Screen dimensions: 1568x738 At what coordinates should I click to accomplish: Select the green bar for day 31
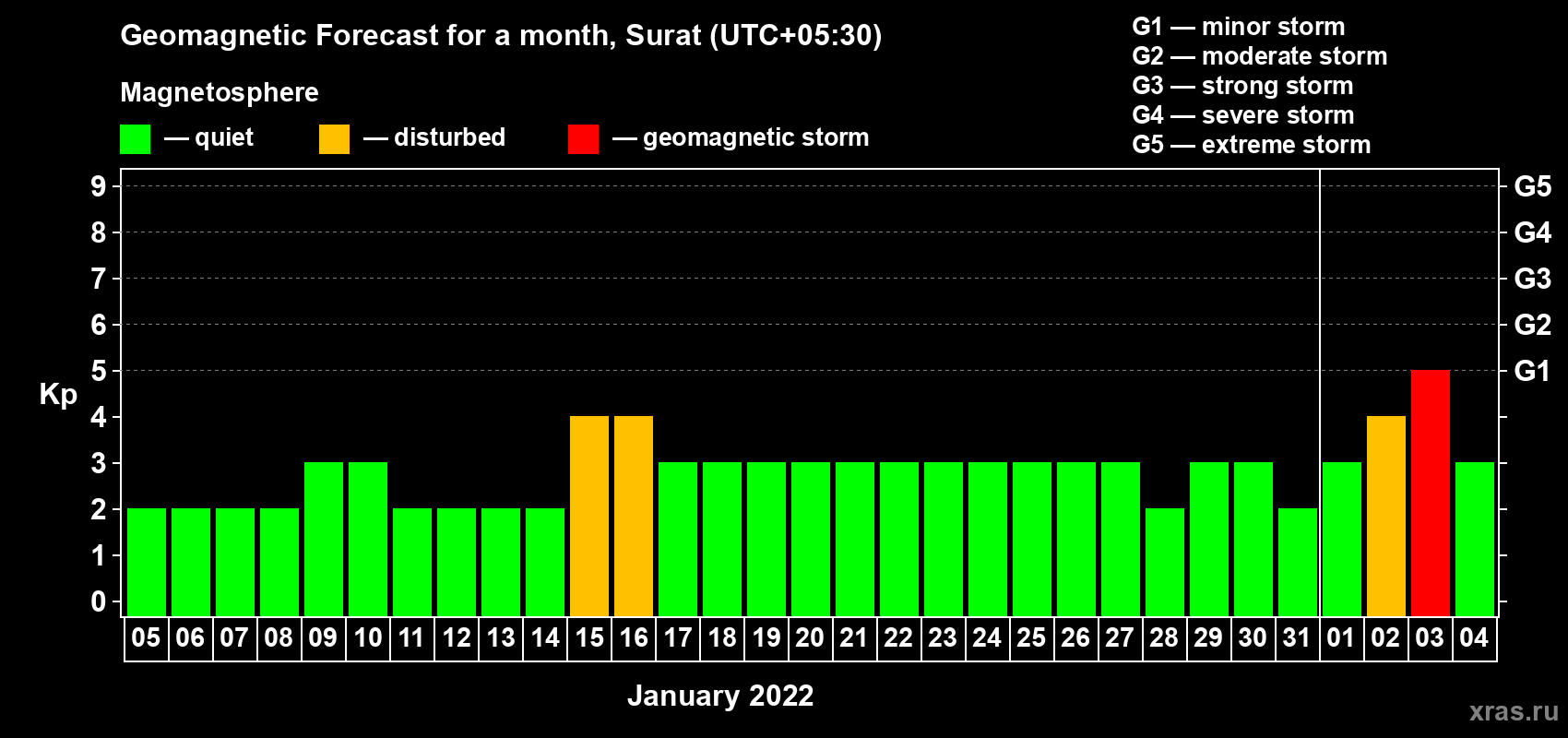(x=1298, y=563)
